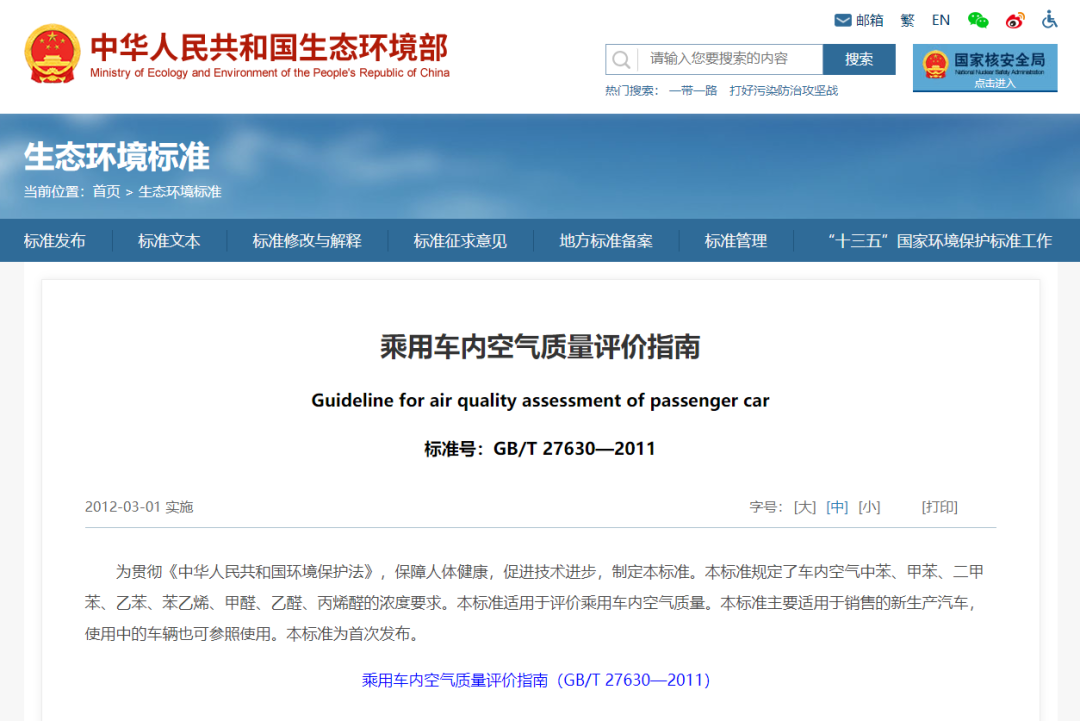This screenshot has width=1080, height=721.
Task: Switch to Traditional Chinese via 繁
Action: tap(908, 21)
